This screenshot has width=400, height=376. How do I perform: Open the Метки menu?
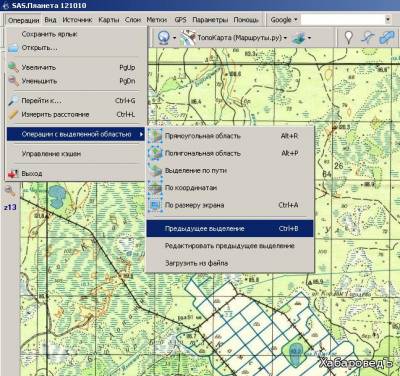(156, 20)
